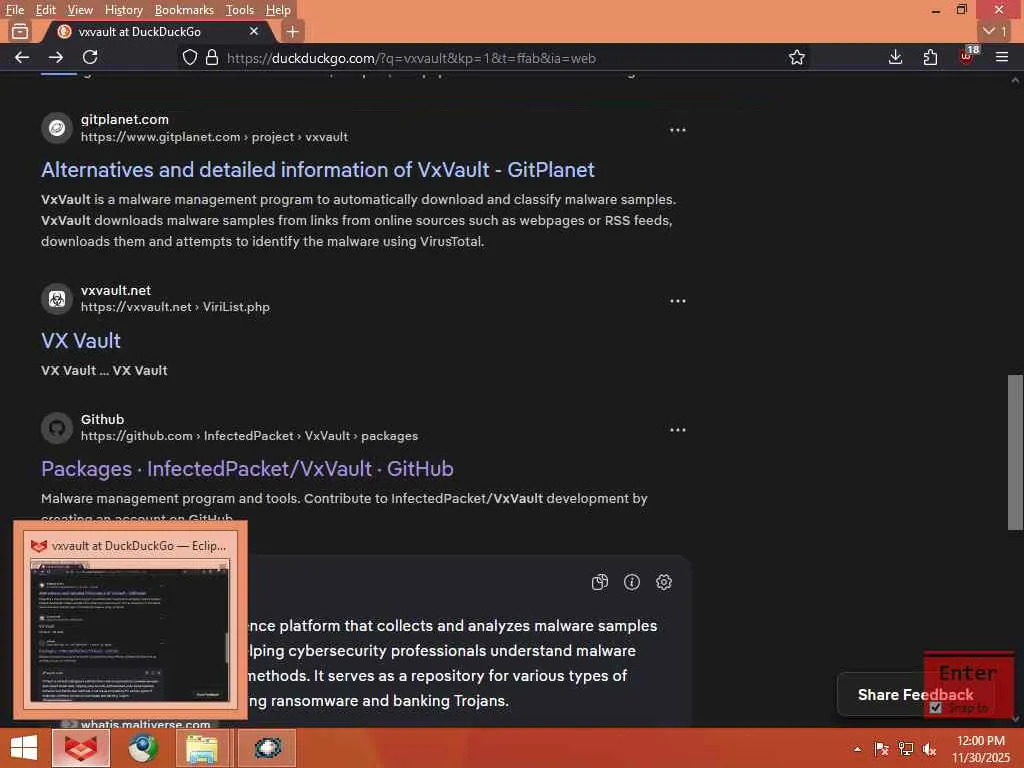Open the File menu

tap(14, 10)
